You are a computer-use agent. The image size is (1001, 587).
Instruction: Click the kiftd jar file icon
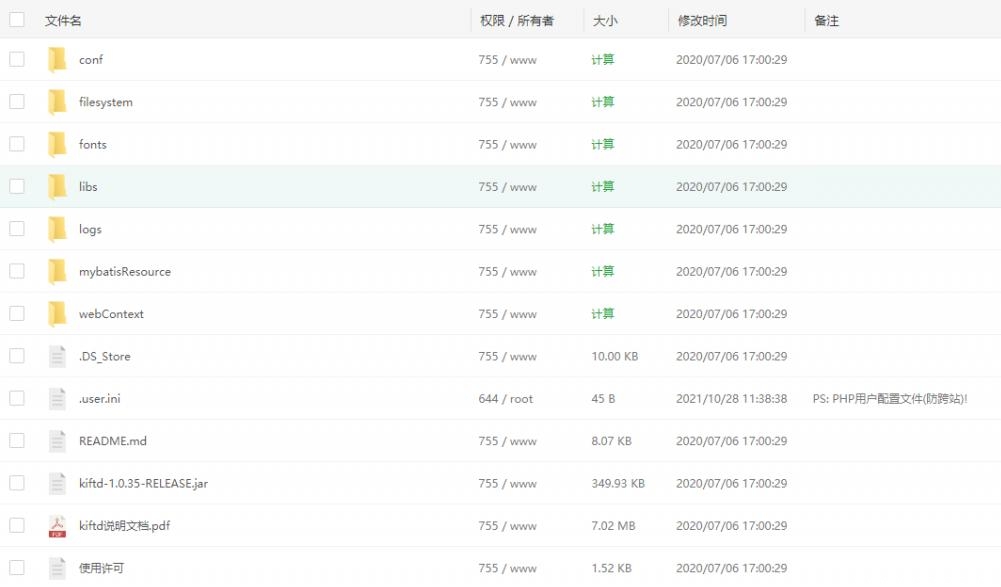coord(57,483)
